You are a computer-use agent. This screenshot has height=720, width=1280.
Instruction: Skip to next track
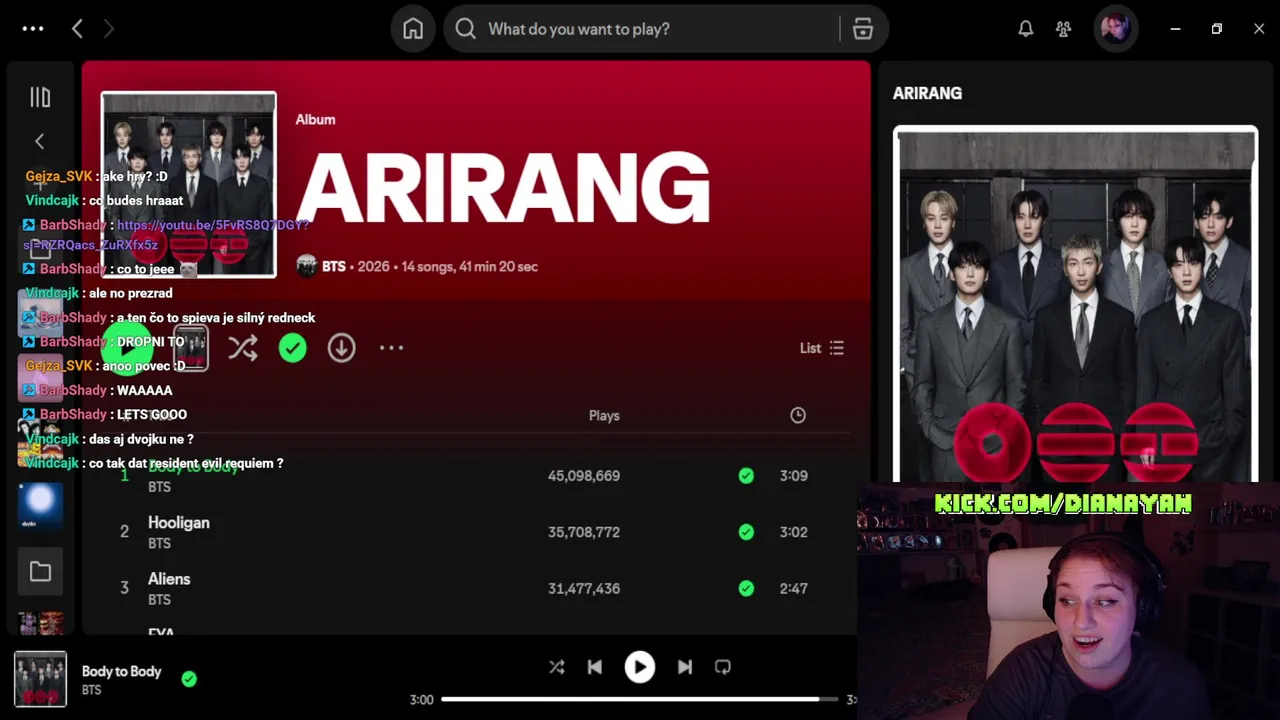pyautogui.click(x=685, y=667)
